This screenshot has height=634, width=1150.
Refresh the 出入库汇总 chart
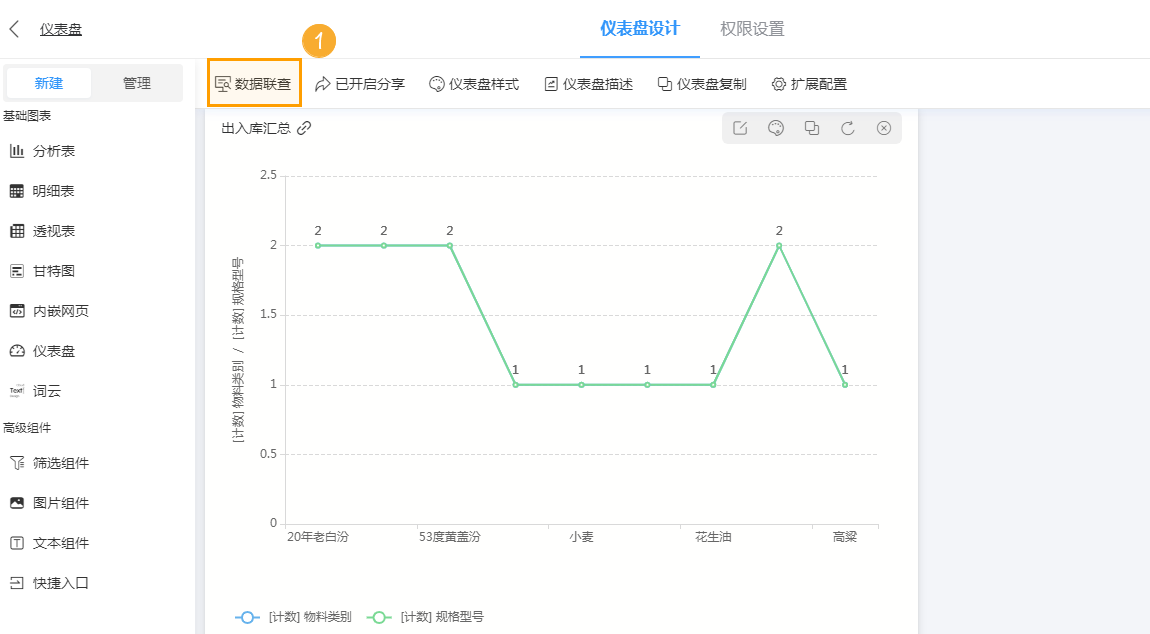pyautogui.click(x=848, y=128)
